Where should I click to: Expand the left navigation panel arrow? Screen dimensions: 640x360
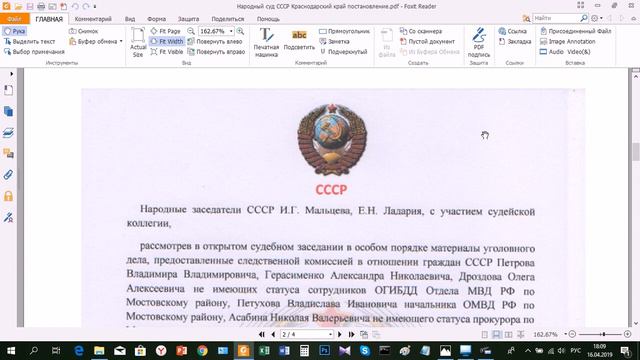11,74
